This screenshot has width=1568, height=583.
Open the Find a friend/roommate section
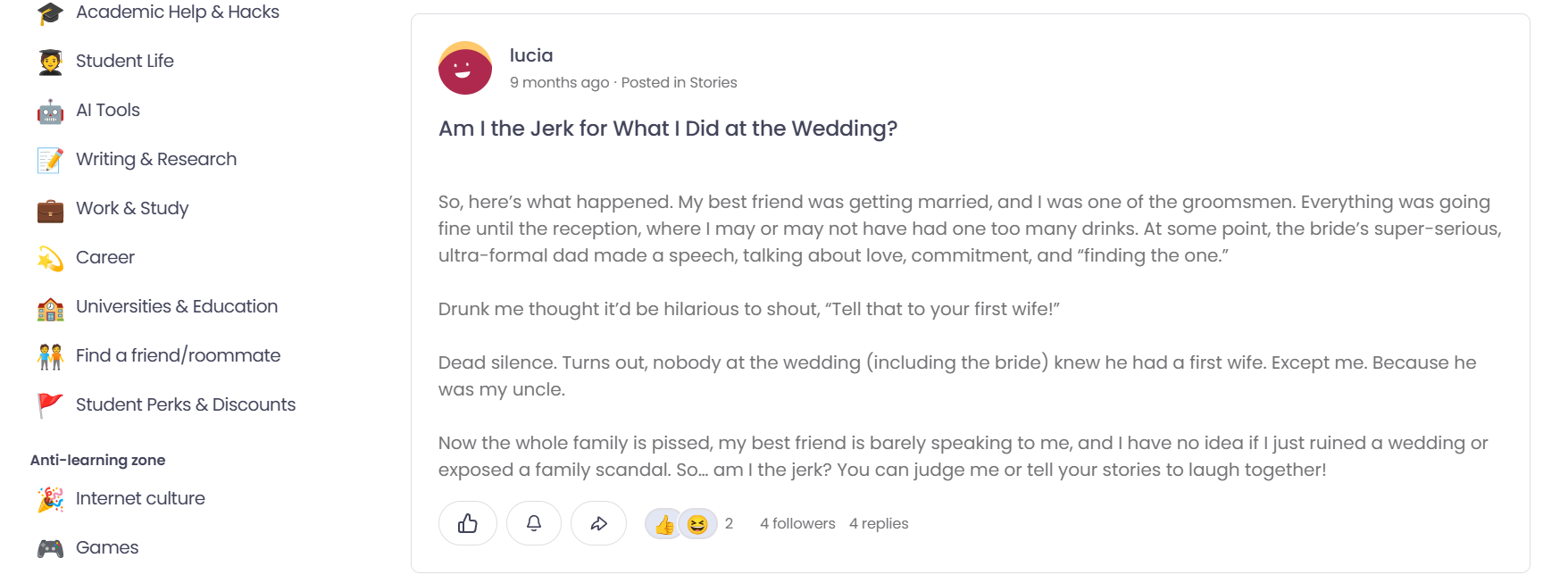point(179,355)
